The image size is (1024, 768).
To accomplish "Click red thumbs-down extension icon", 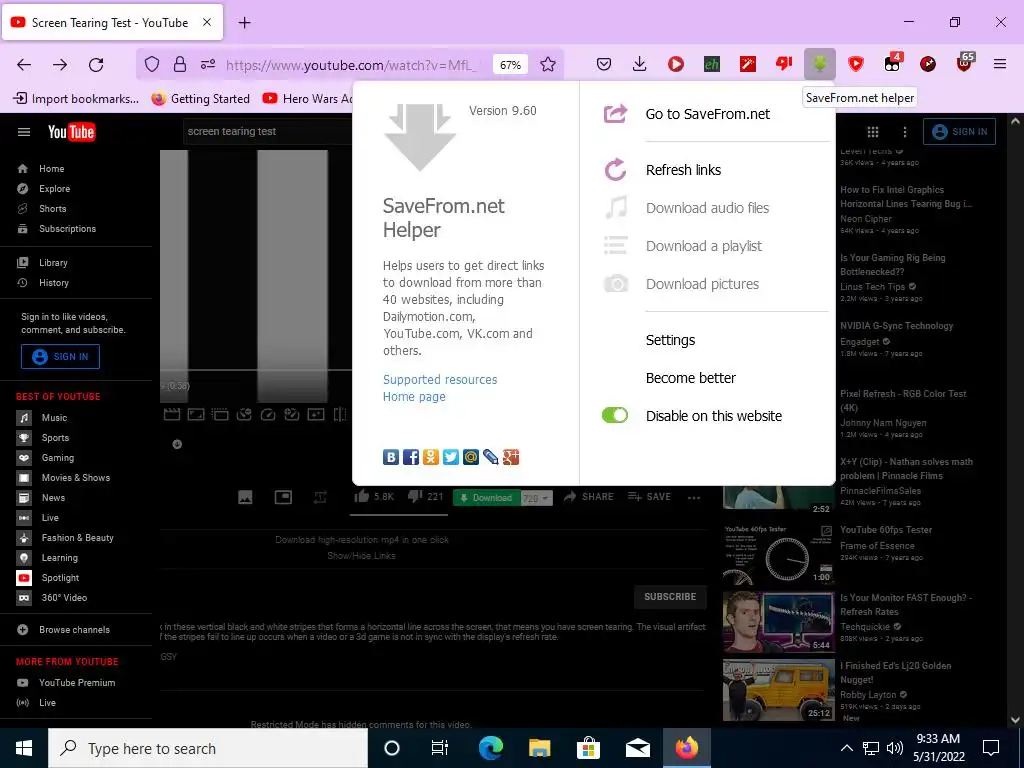I will coord(784,64).
